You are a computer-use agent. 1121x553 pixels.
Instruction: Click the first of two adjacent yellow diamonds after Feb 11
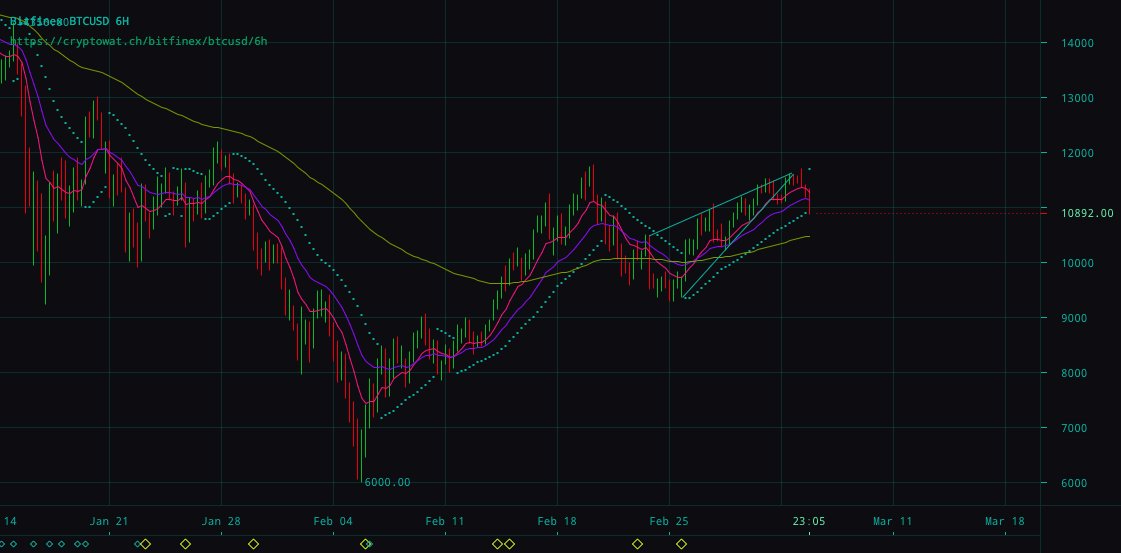[x=498, y=544]
